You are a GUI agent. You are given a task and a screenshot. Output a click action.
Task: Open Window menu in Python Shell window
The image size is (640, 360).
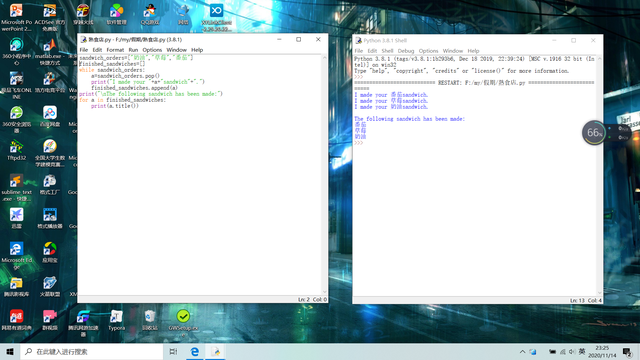click(453, 51)
